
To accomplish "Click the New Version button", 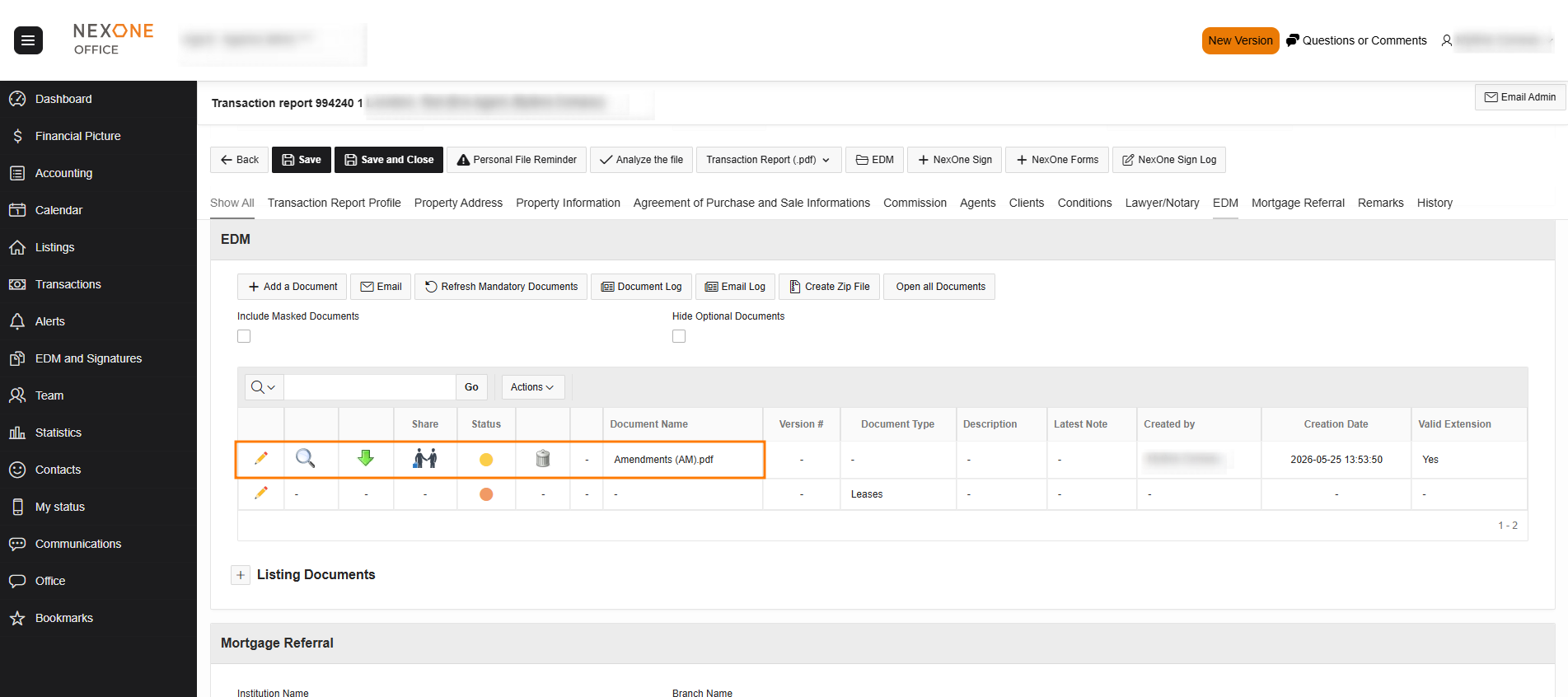I will 1240,40.
